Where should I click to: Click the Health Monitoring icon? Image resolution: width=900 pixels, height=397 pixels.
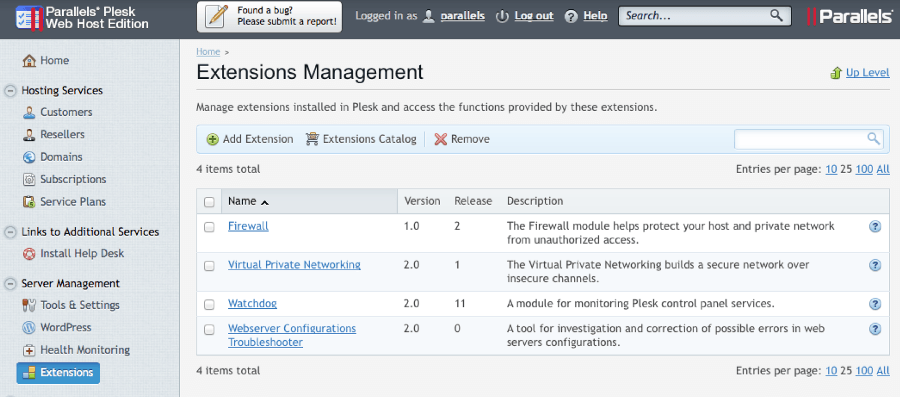pyautogui.click(x=29, y=350)
